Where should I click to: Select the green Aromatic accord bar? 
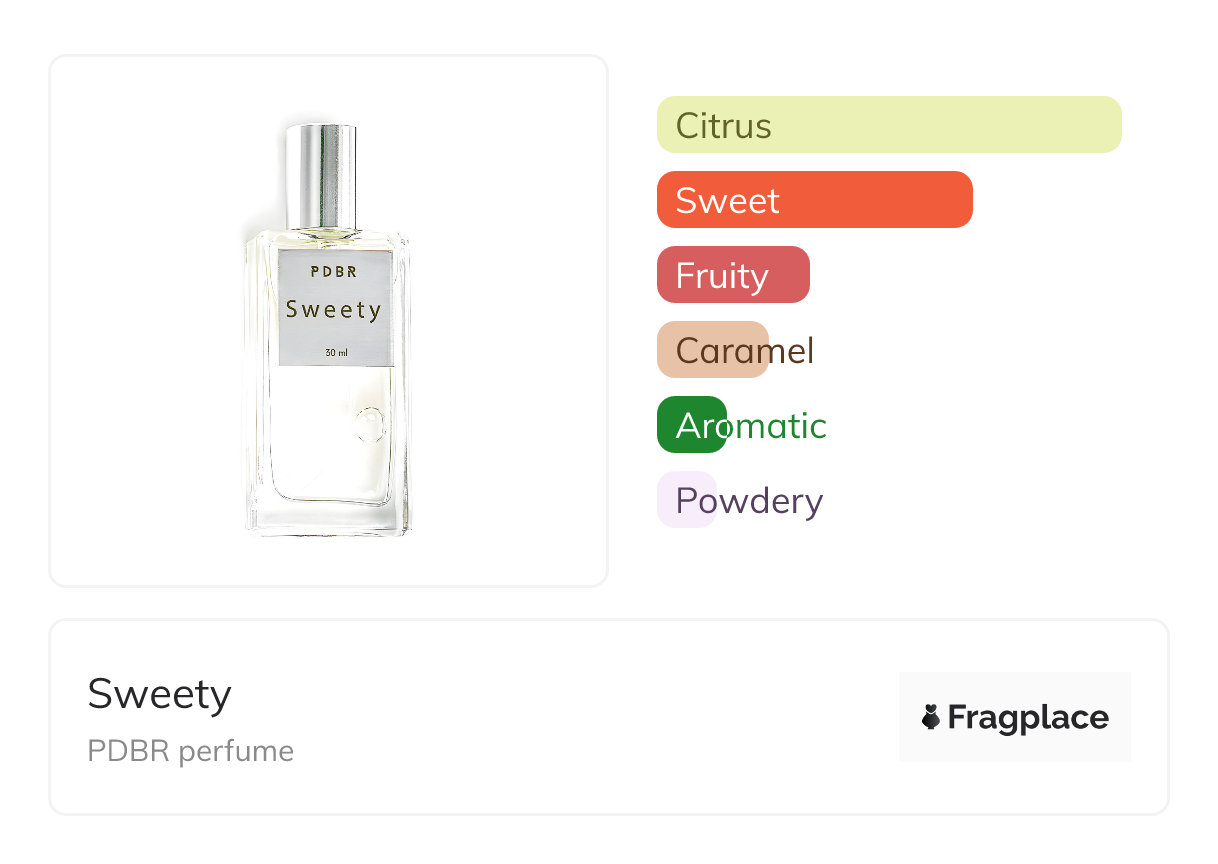(x=691, y=425)
